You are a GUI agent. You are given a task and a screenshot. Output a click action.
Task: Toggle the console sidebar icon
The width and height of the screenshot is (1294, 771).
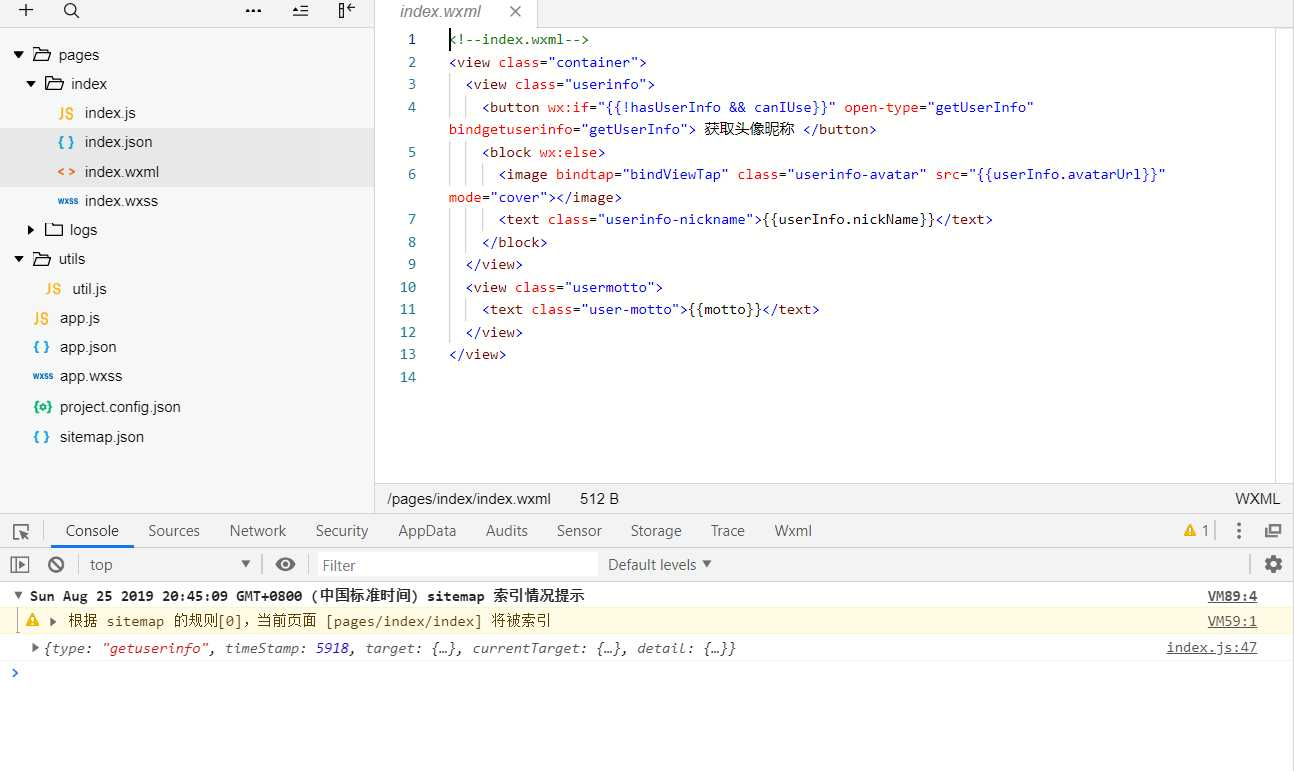[20, 564]
